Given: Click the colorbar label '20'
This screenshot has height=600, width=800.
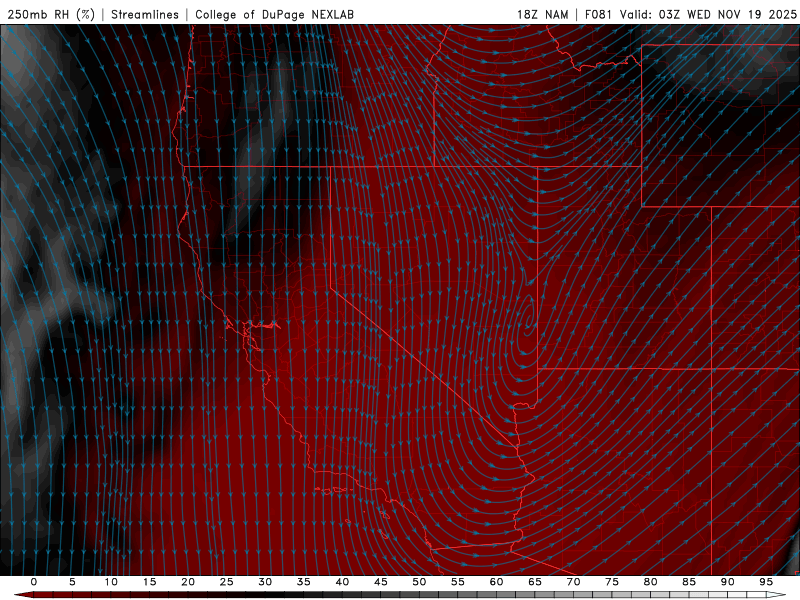Looking at the screenshot, I should coord(188,582).
